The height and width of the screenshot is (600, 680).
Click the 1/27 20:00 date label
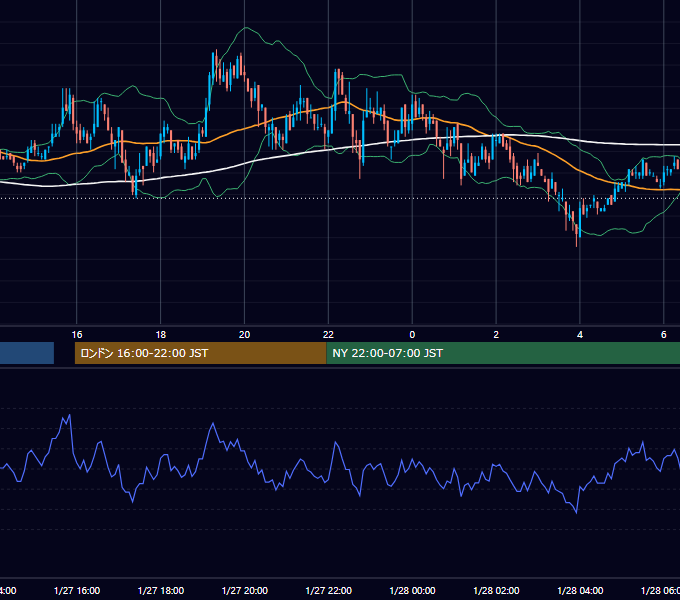point(245,590)
